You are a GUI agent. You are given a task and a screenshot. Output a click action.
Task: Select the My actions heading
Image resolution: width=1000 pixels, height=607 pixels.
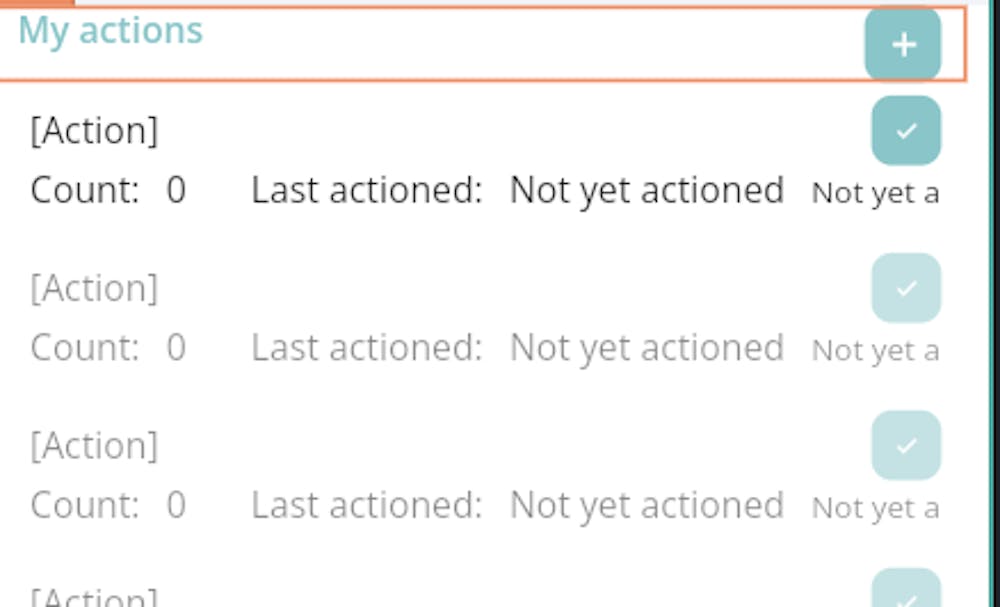tap(110, 31)
